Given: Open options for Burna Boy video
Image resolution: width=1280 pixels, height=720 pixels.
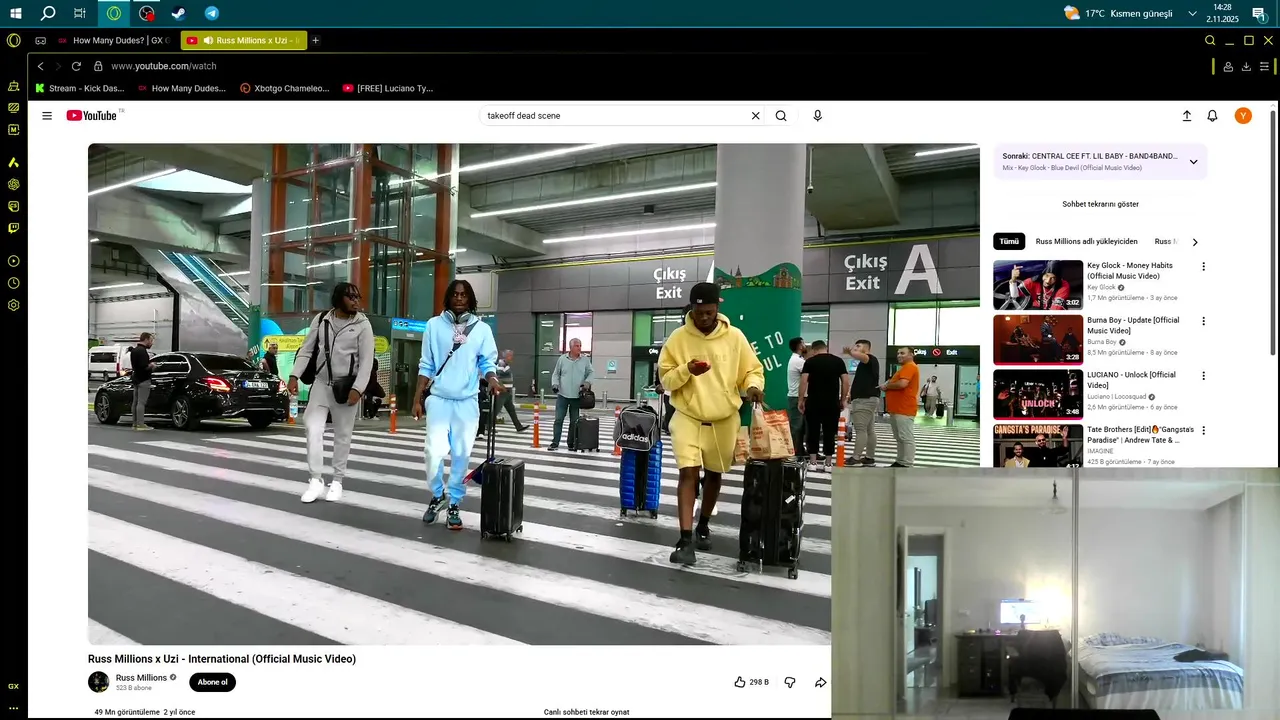Looking at the screenshot, I should (1203, 322).
